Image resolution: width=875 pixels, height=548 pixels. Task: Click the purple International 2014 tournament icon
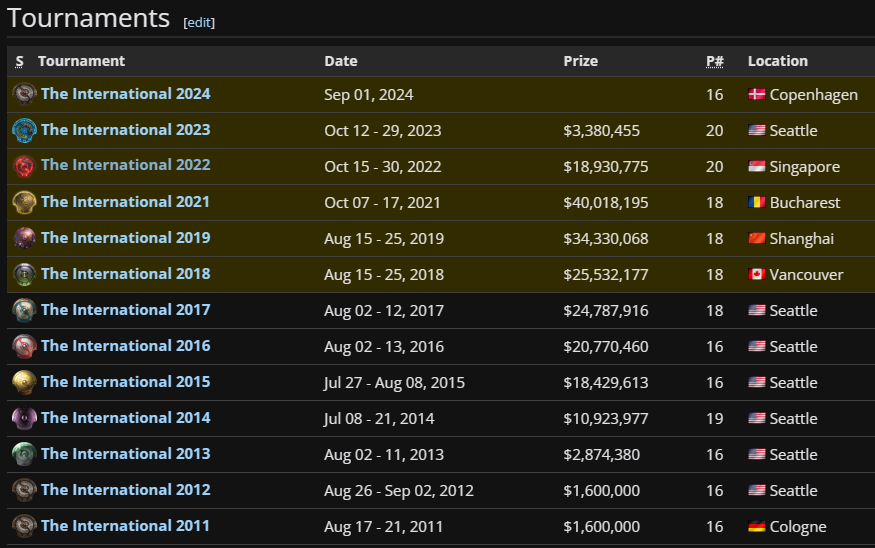[24, 418]
